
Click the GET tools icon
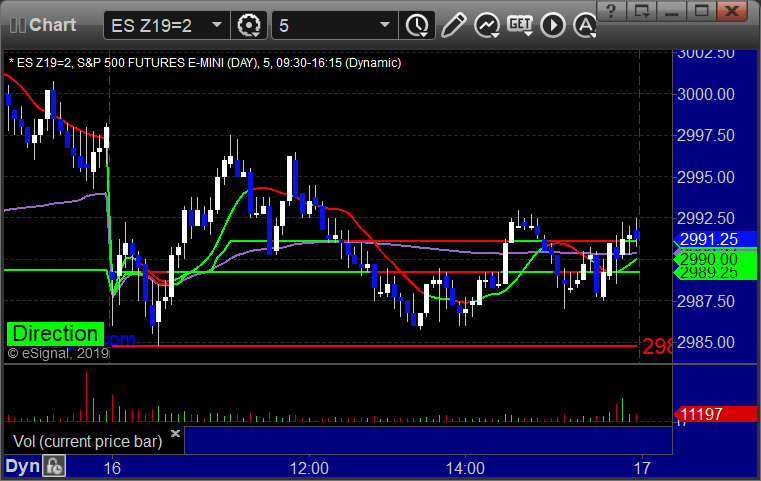click(x=520, y=25)
